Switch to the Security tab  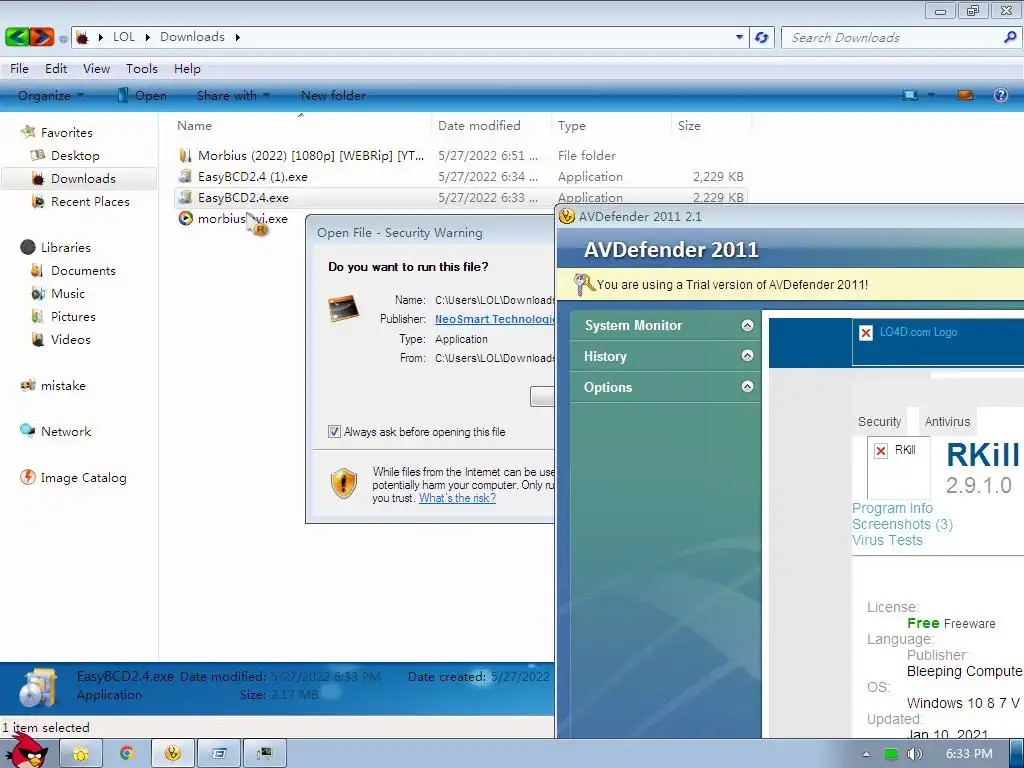(879, 421)
